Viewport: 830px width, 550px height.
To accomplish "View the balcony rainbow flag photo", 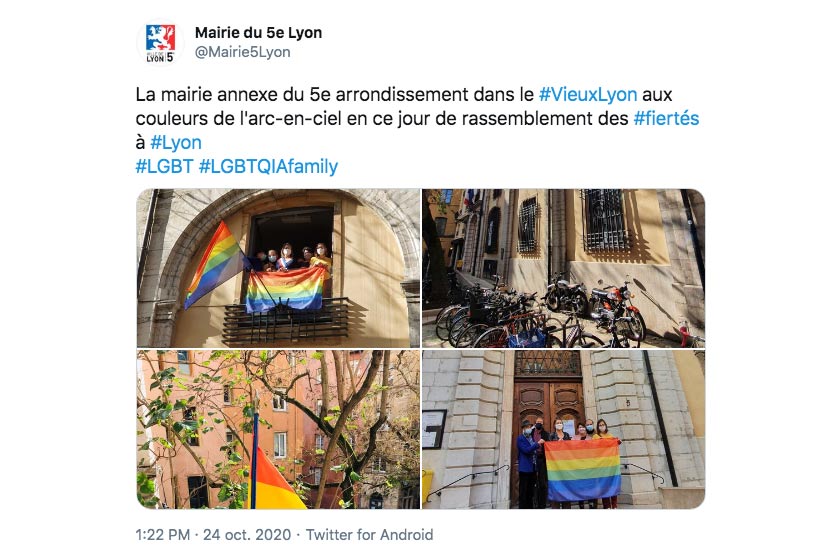I will [x=278, y=268].
